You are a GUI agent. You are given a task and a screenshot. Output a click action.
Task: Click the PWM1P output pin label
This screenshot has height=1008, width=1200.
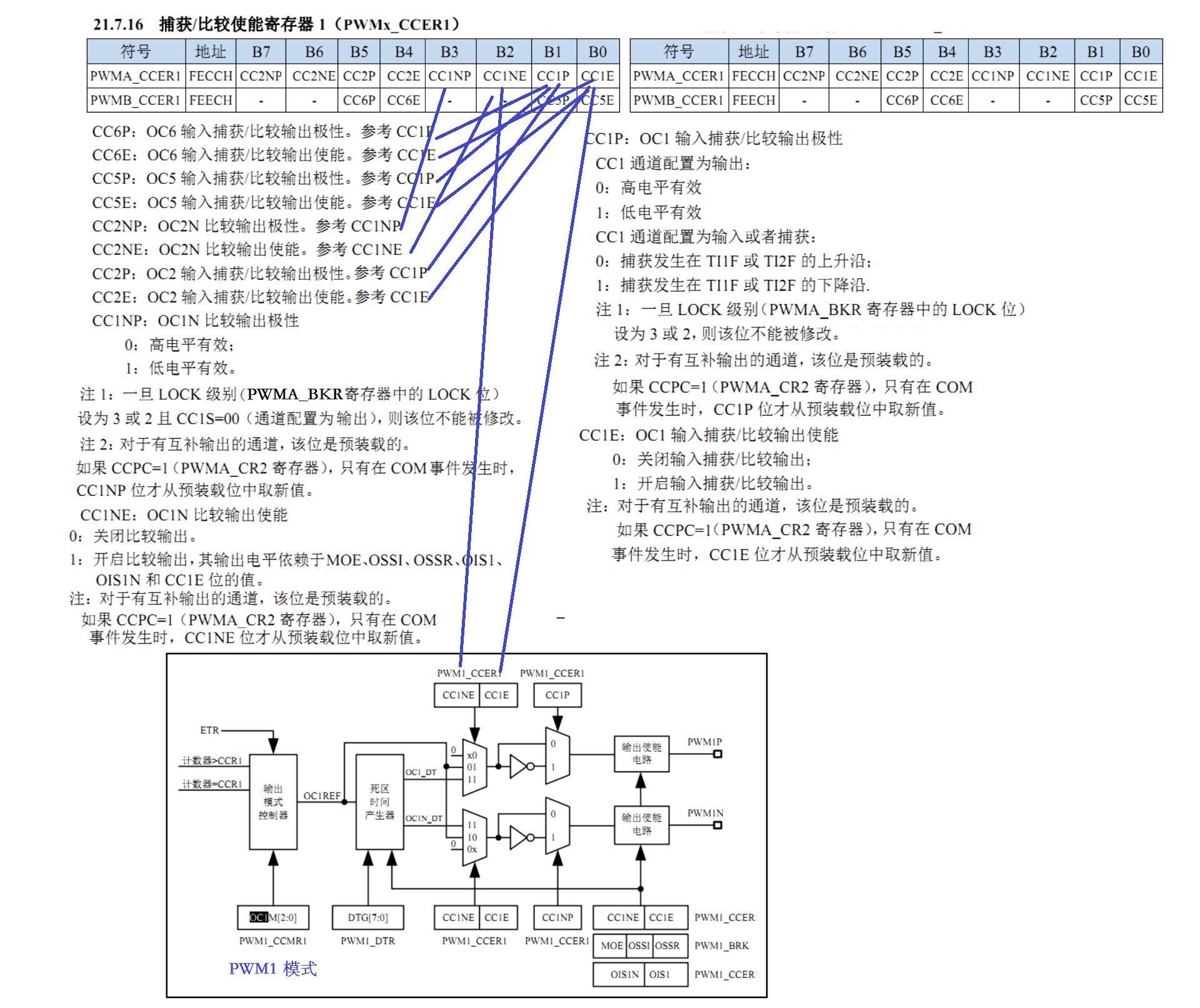704,742
